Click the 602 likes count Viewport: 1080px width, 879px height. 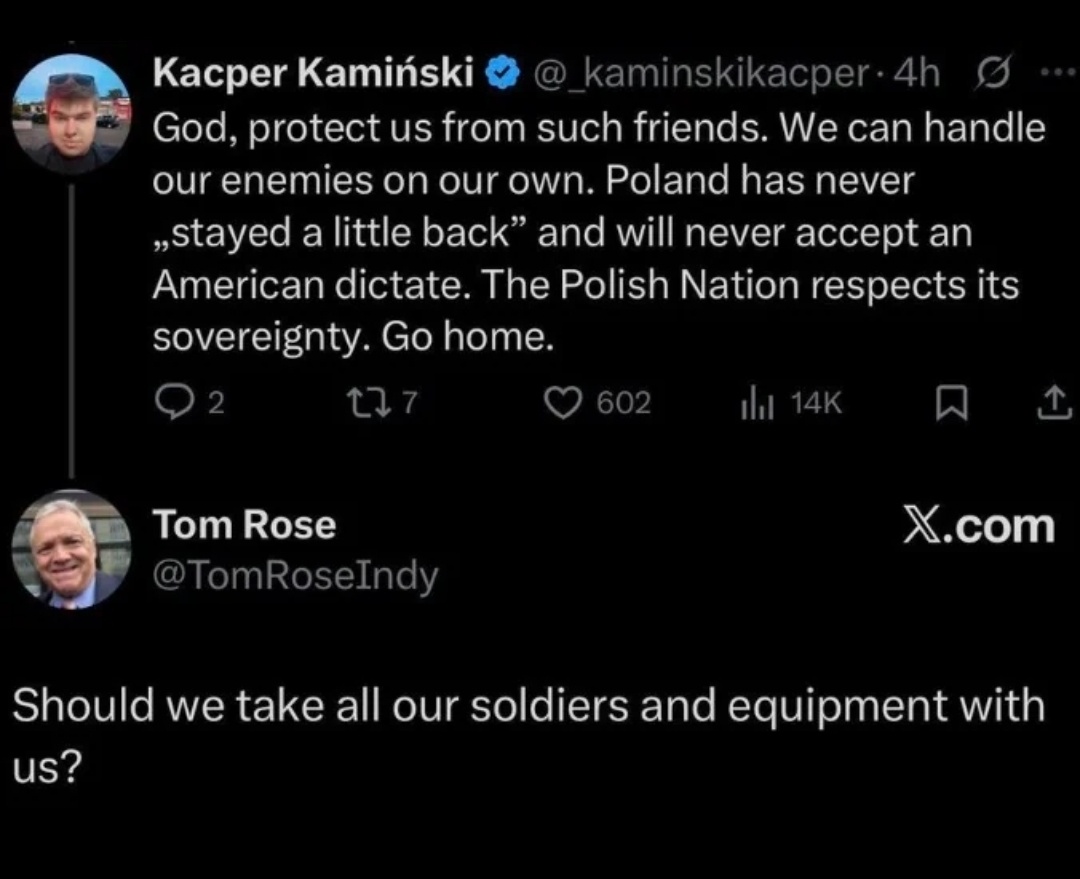tap(624, 404)
